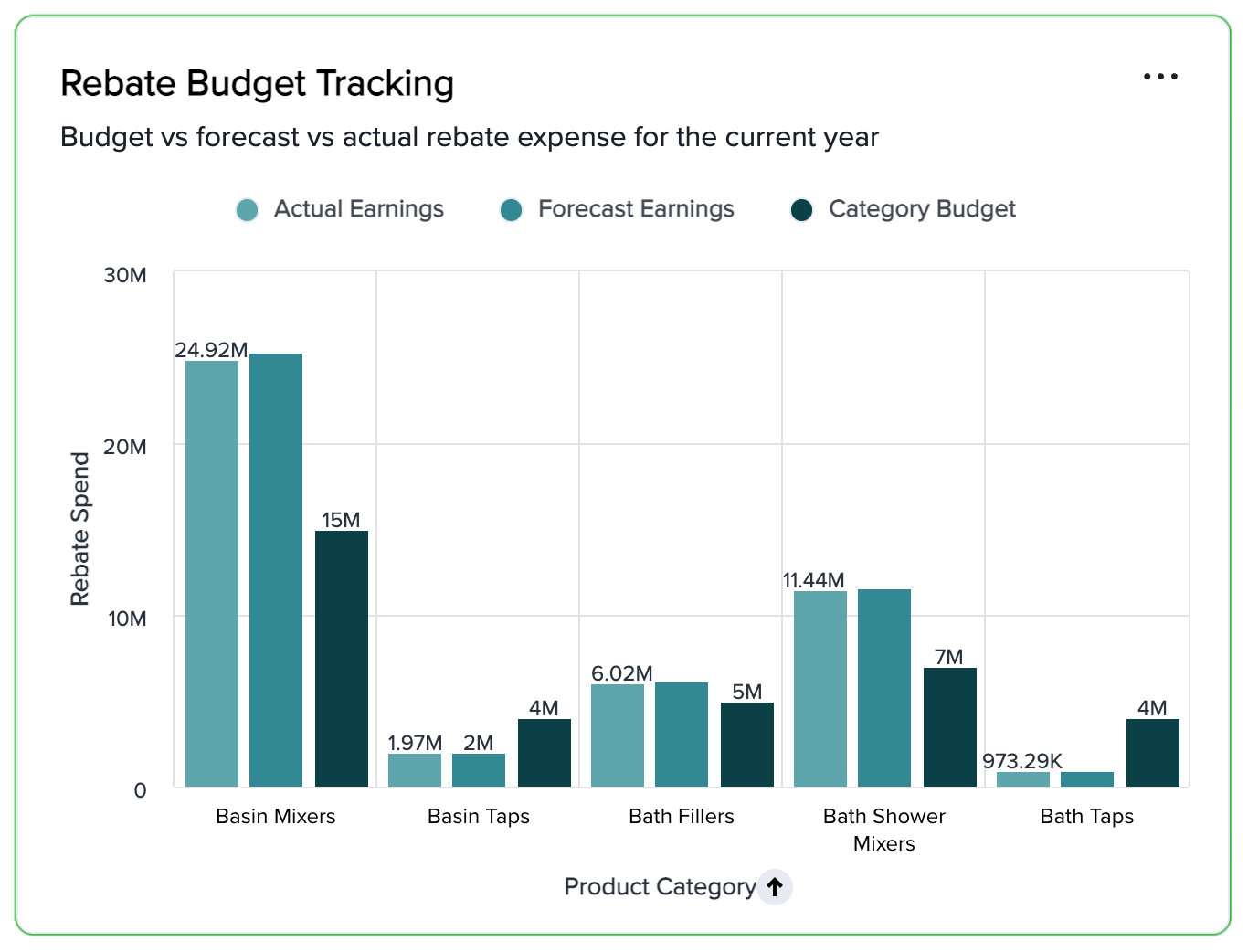Click the Product Category axis label
This screenshot has height=952, width=1248.
660,886
